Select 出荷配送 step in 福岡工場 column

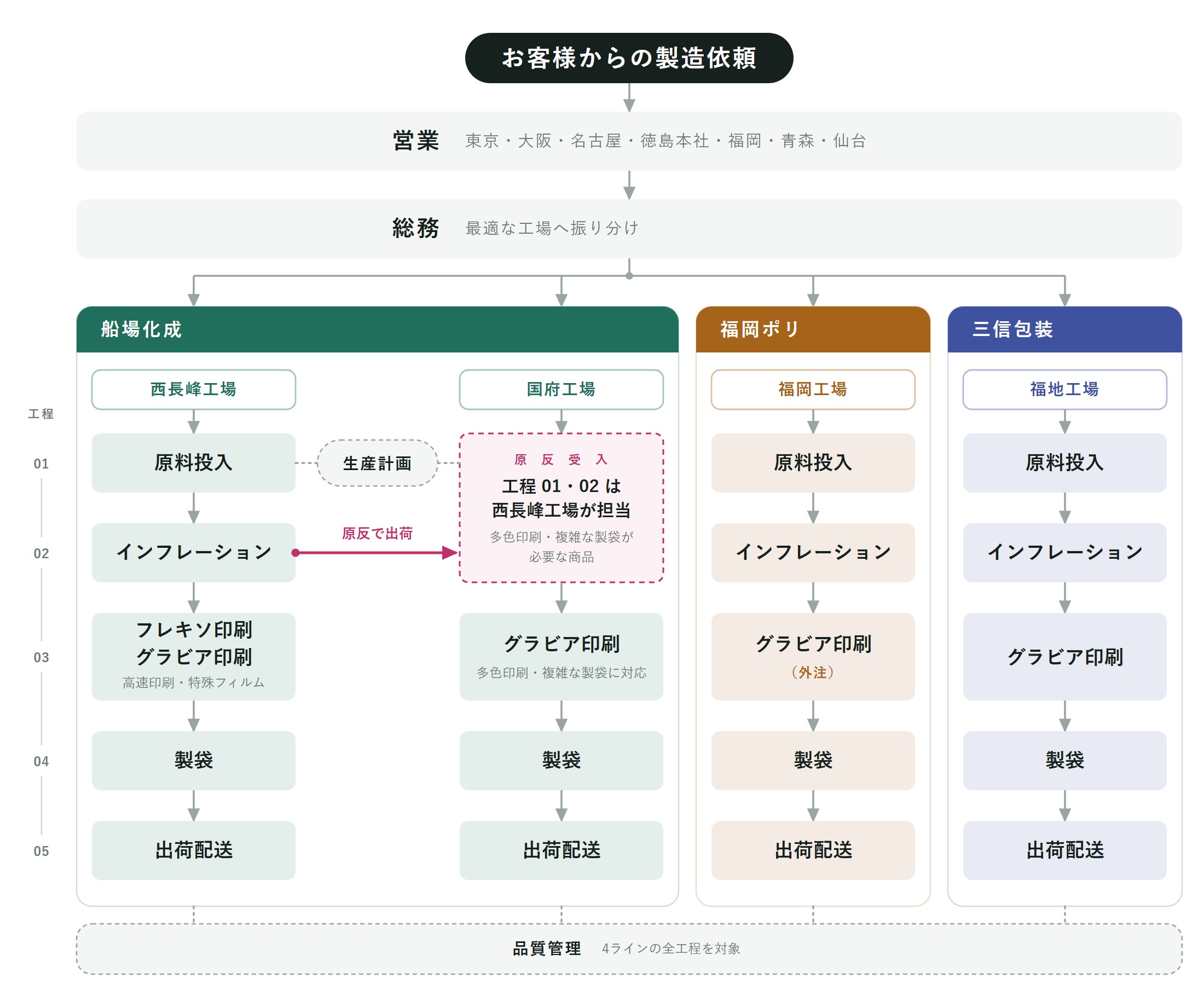tap(813, 850)
